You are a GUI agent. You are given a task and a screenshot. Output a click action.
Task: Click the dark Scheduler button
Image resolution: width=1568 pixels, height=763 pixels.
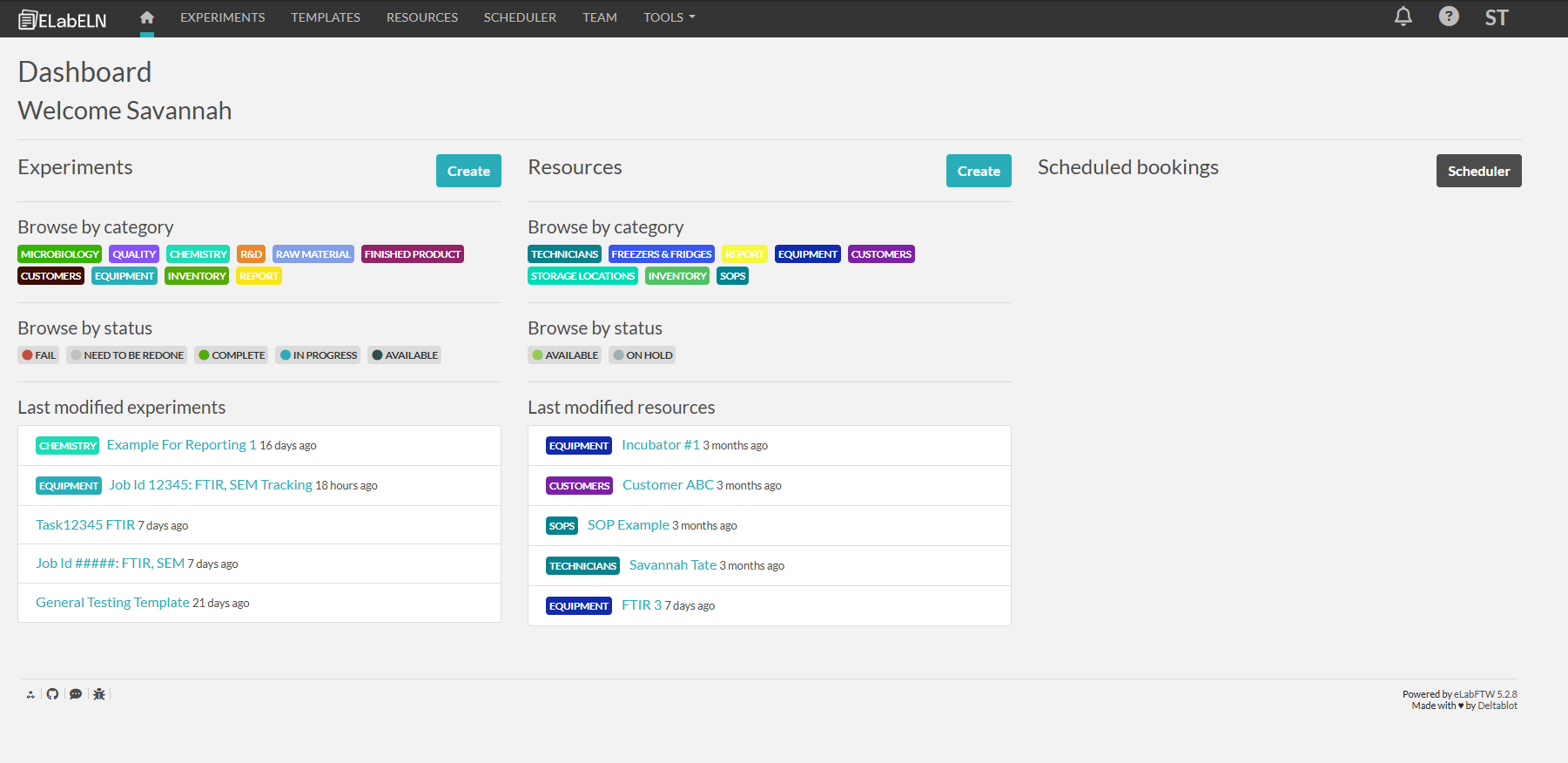point(1478,171)
